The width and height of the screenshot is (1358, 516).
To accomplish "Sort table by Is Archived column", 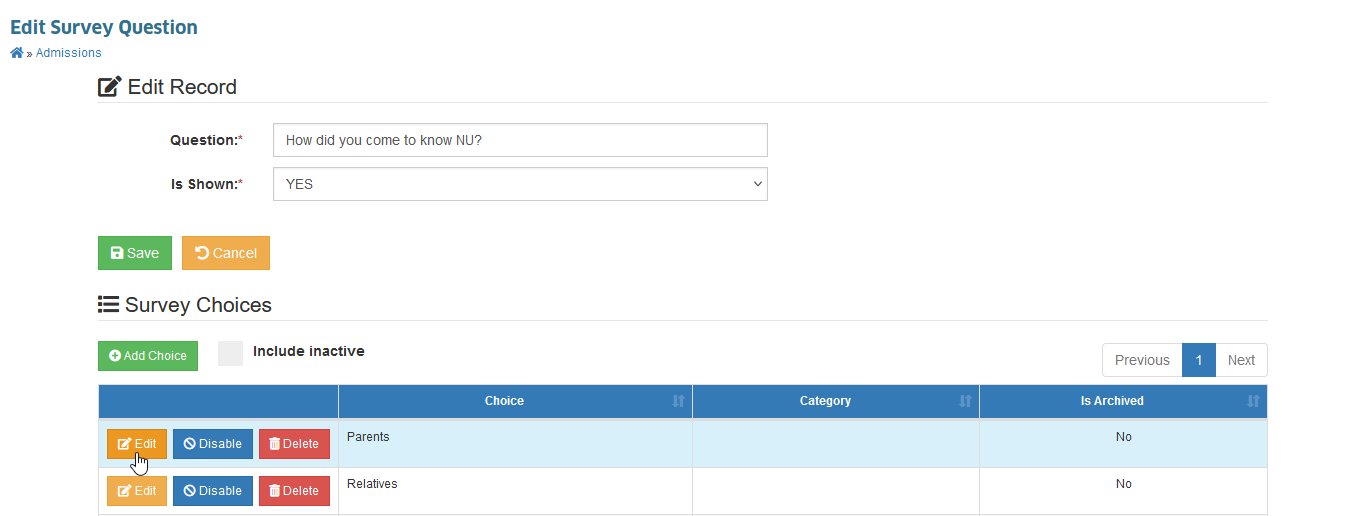I will pyautogui.click(x=1123, y=401).
